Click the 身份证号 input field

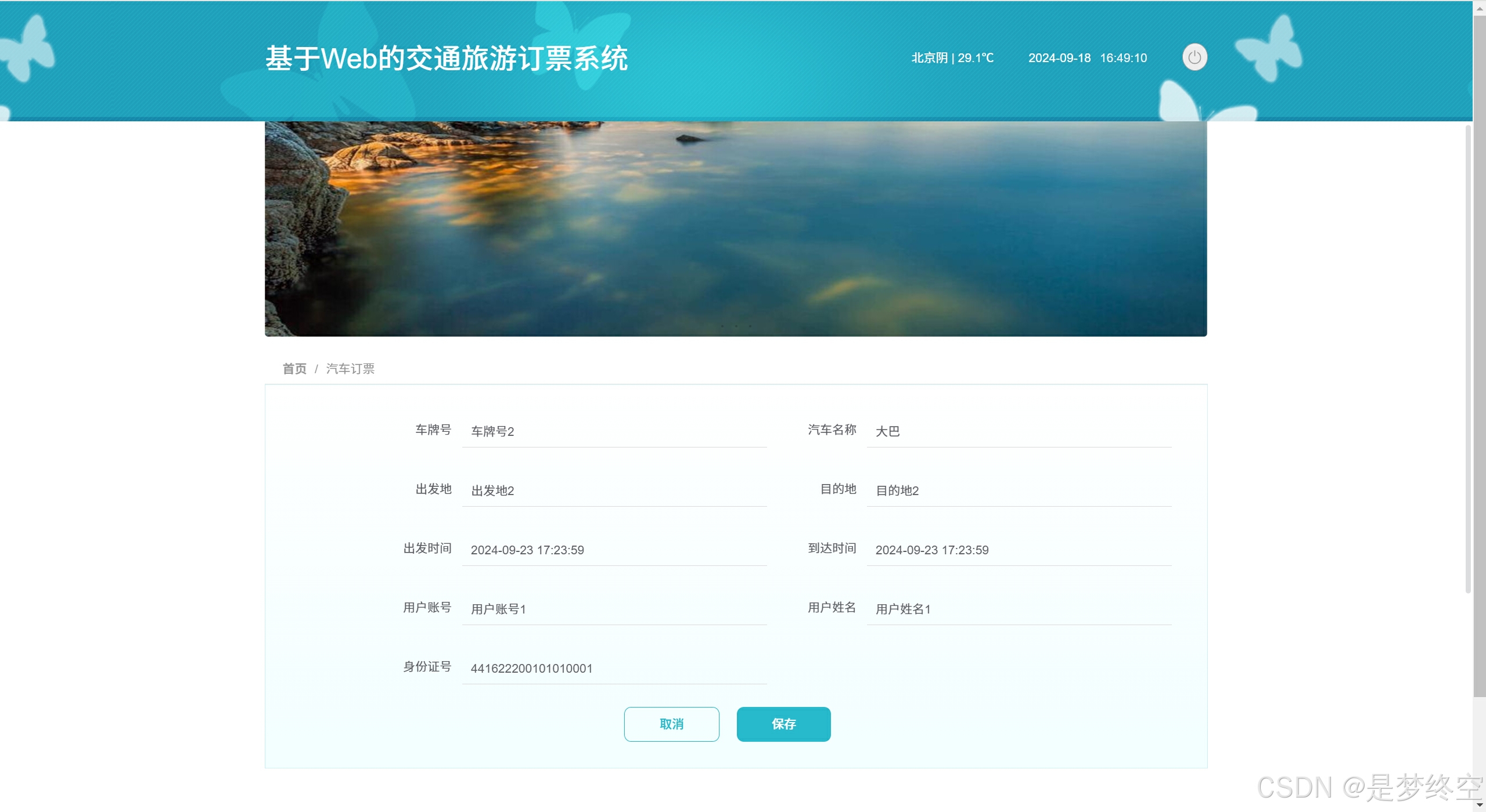click(614, 668)
